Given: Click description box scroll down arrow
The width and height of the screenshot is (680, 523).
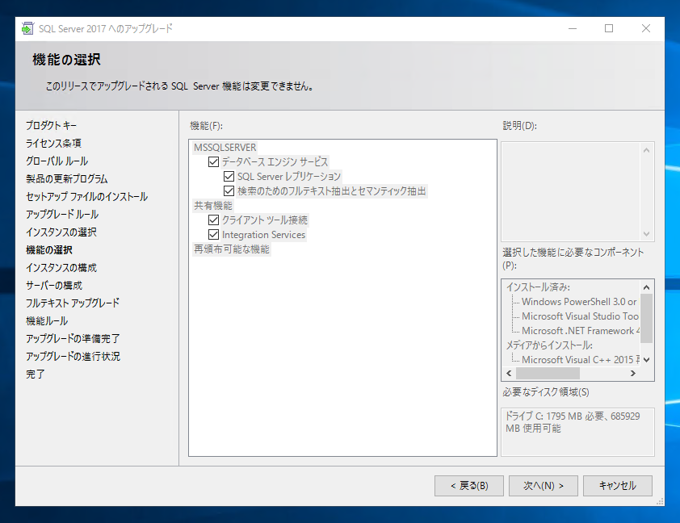Looking at the screenshot, I should [646, 234].
